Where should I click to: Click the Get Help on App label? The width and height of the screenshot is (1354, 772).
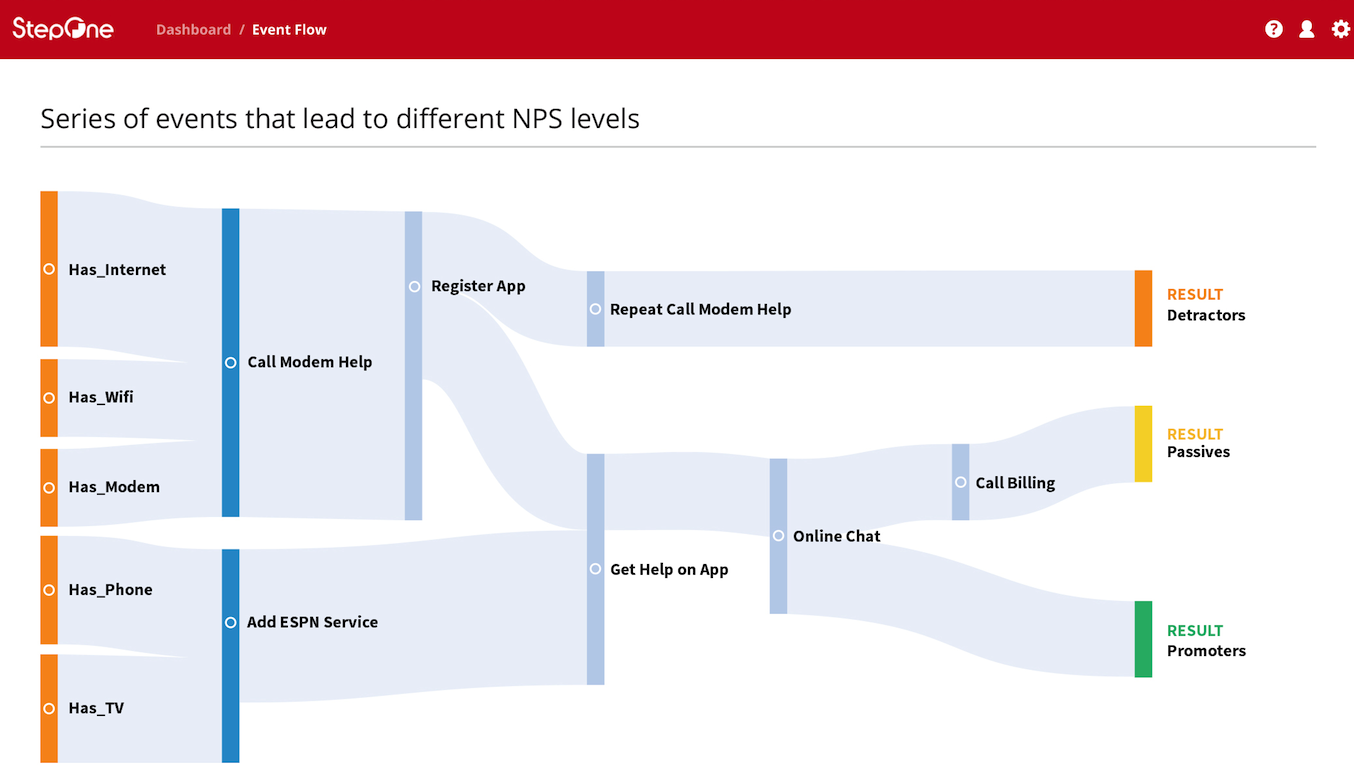pyautogui.click(x=669, y=569)
